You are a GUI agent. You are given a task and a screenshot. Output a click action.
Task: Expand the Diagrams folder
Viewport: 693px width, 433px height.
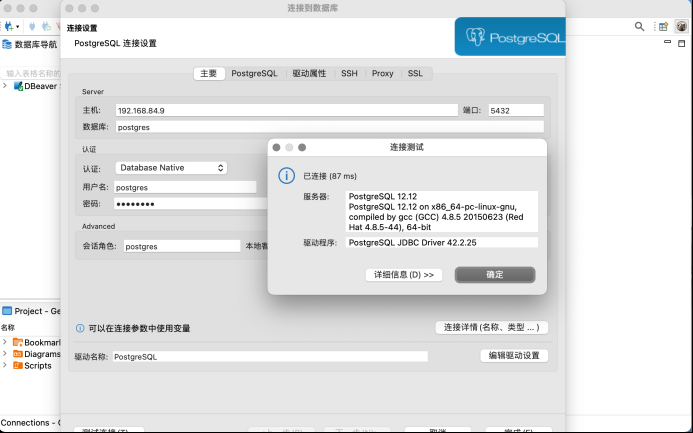click(x=5, y=353)
